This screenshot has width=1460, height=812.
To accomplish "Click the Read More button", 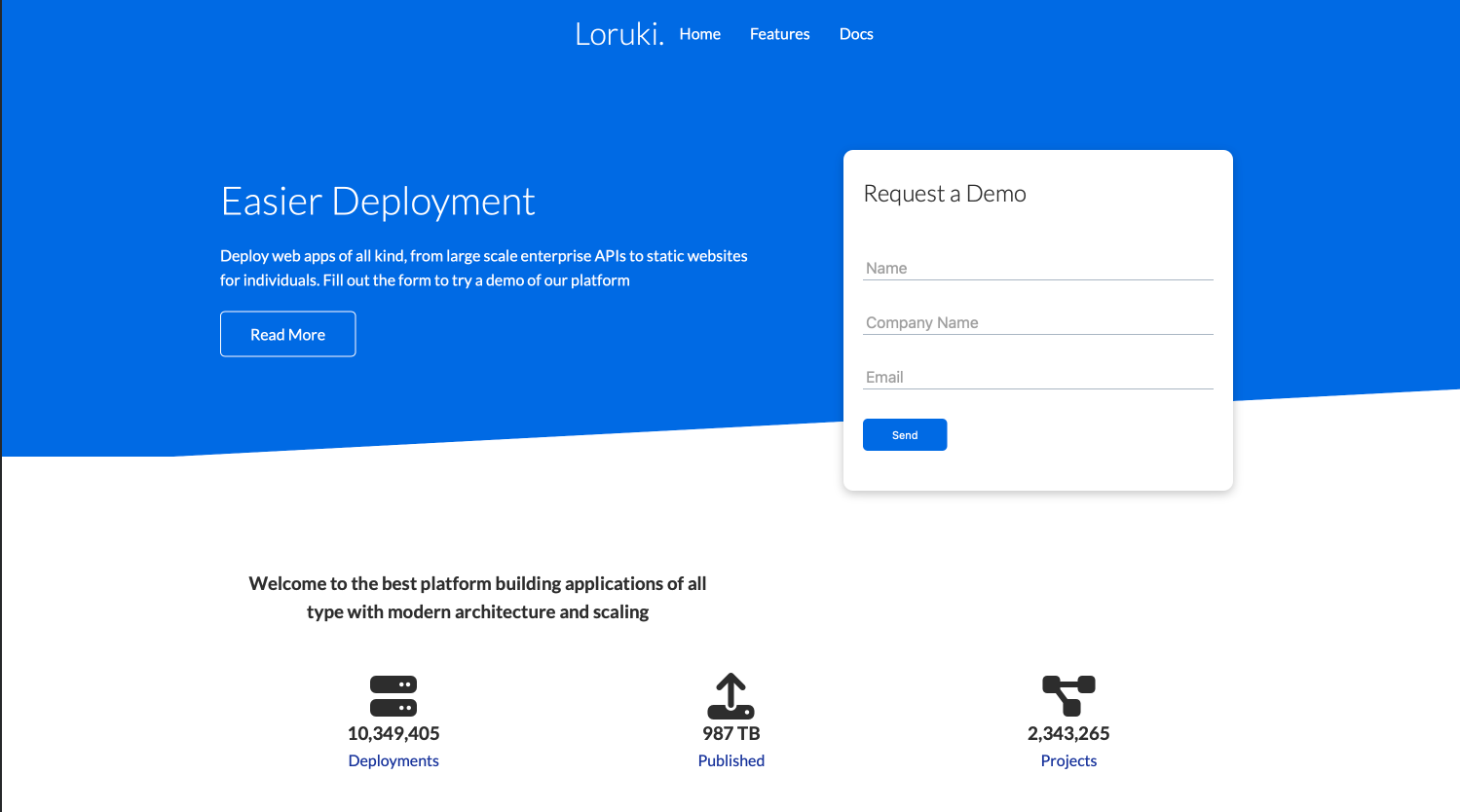I will point(287,333).
